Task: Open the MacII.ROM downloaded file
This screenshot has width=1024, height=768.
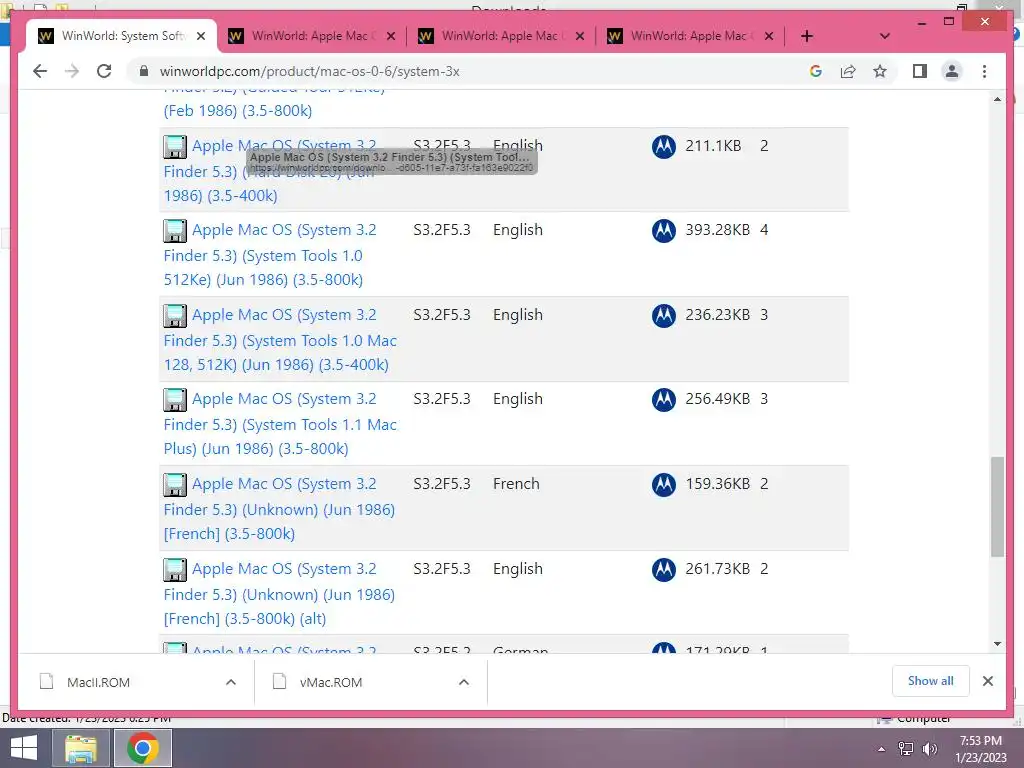Action: (x=98, y=682)
